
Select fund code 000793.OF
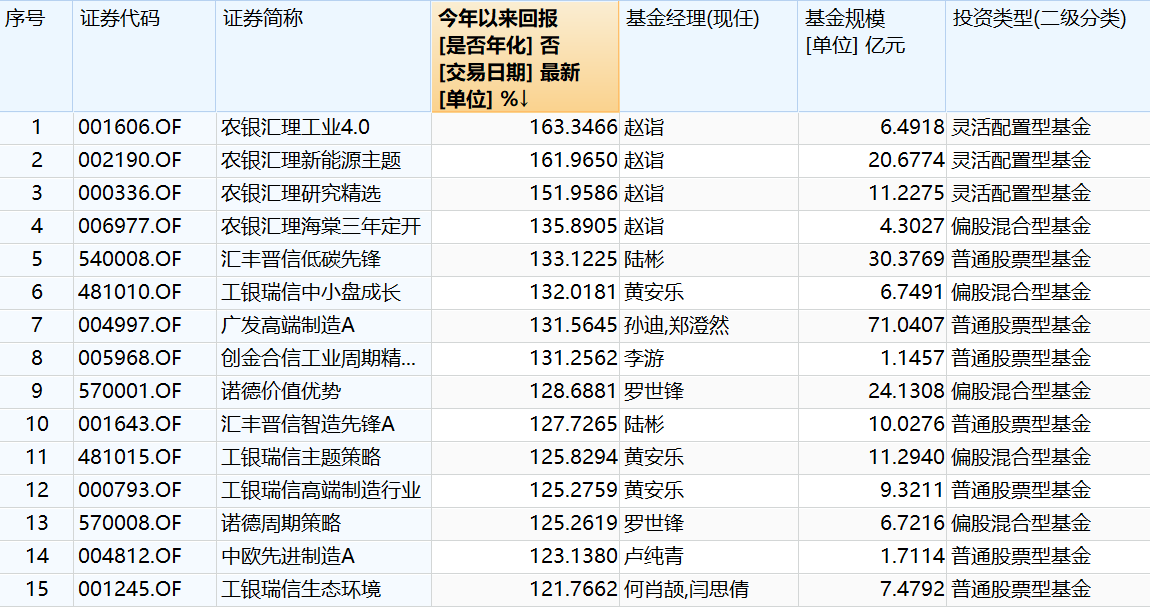tap(130, 490)
